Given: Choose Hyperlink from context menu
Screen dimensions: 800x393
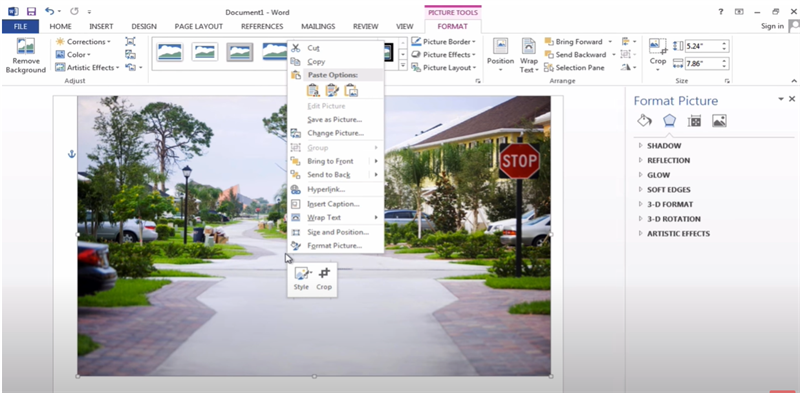Looking at the screenshot, I should 336,189.
